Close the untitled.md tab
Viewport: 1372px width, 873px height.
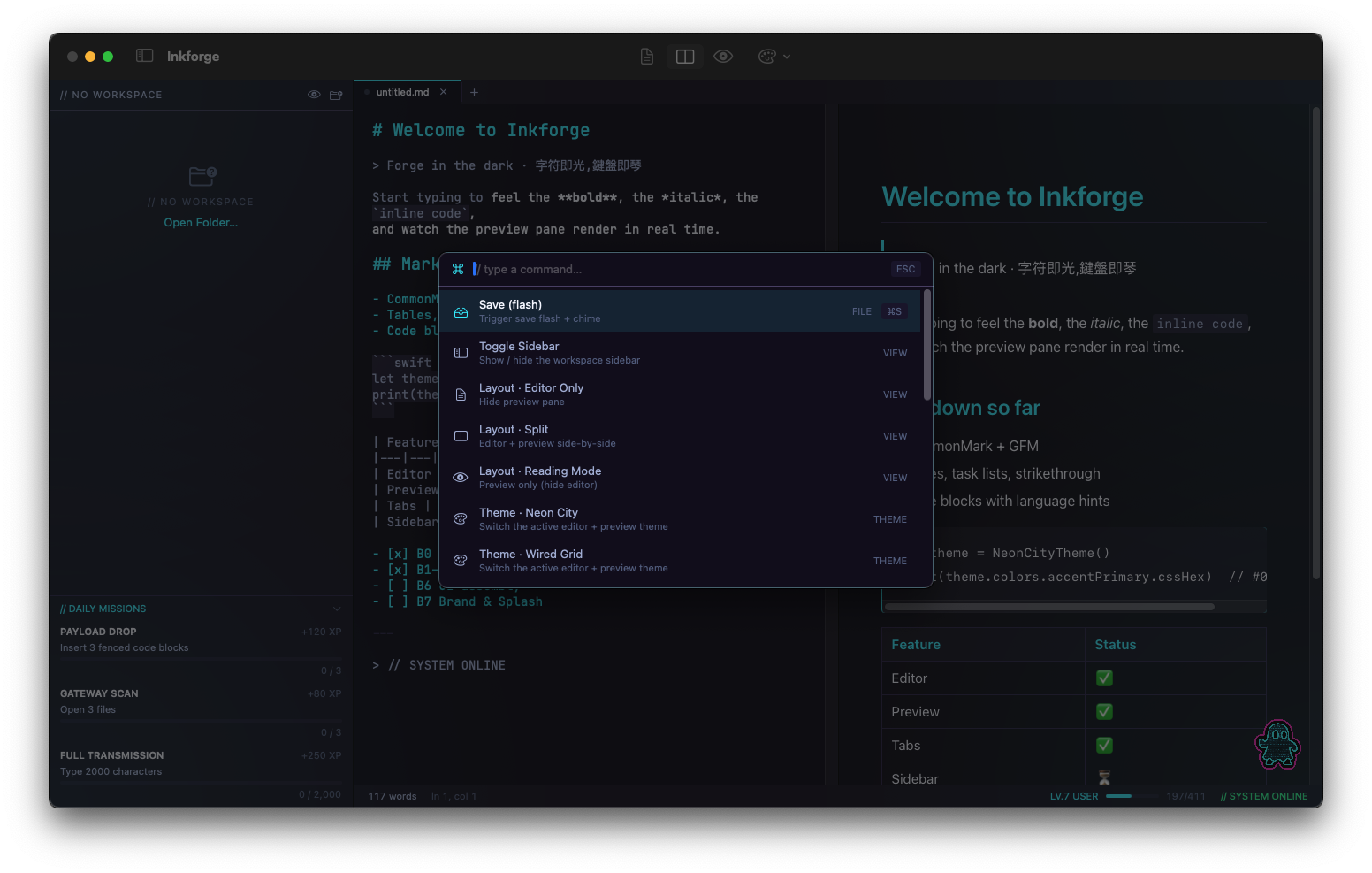pyautogui.click(x=444, y=92)
